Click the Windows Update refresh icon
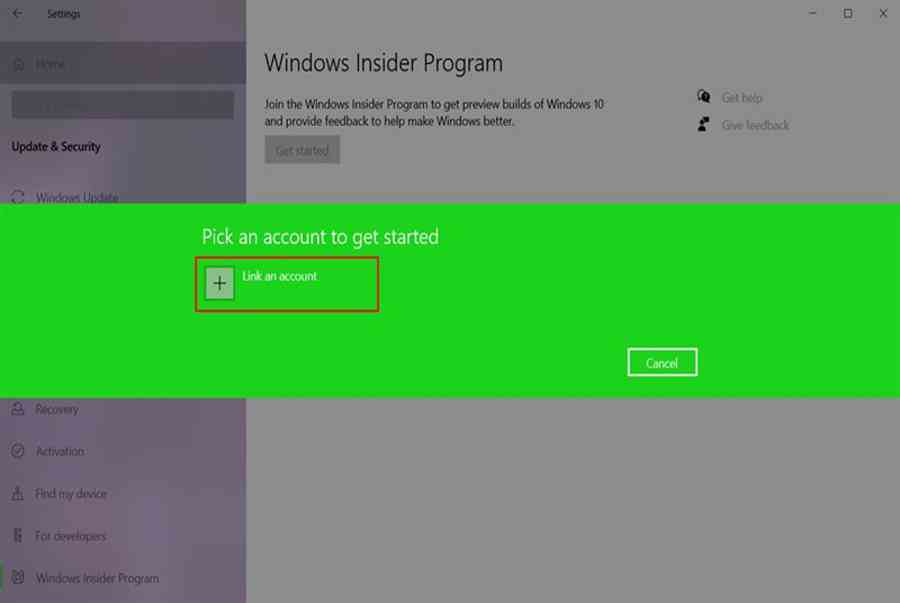Image resolution: width=900 pixels, height=603 pixels. (x=18, y=197)
